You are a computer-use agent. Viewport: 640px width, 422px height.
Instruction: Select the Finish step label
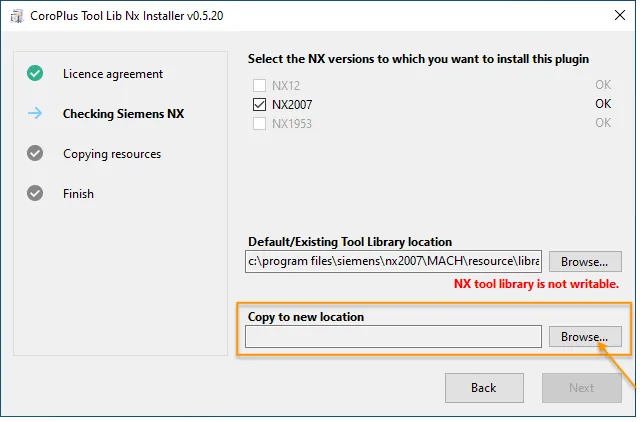tap(78, 193)
